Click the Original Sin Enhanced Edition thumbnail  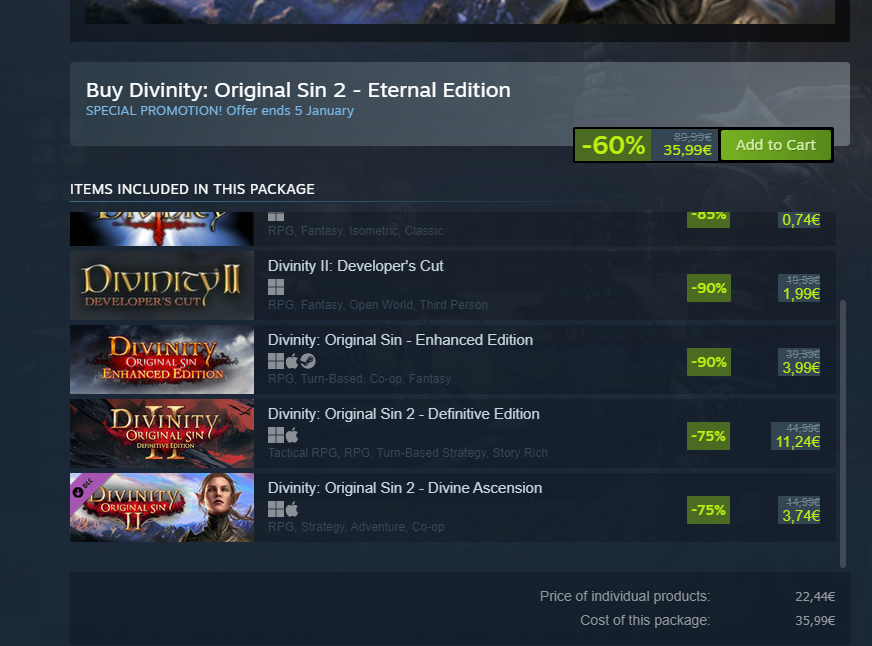162,359
